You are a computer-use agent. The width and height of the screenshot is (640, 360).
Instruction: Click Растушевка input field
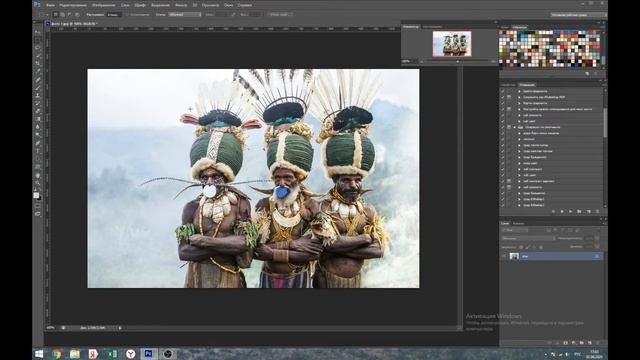pyautogui.click(x=114, y=14)
